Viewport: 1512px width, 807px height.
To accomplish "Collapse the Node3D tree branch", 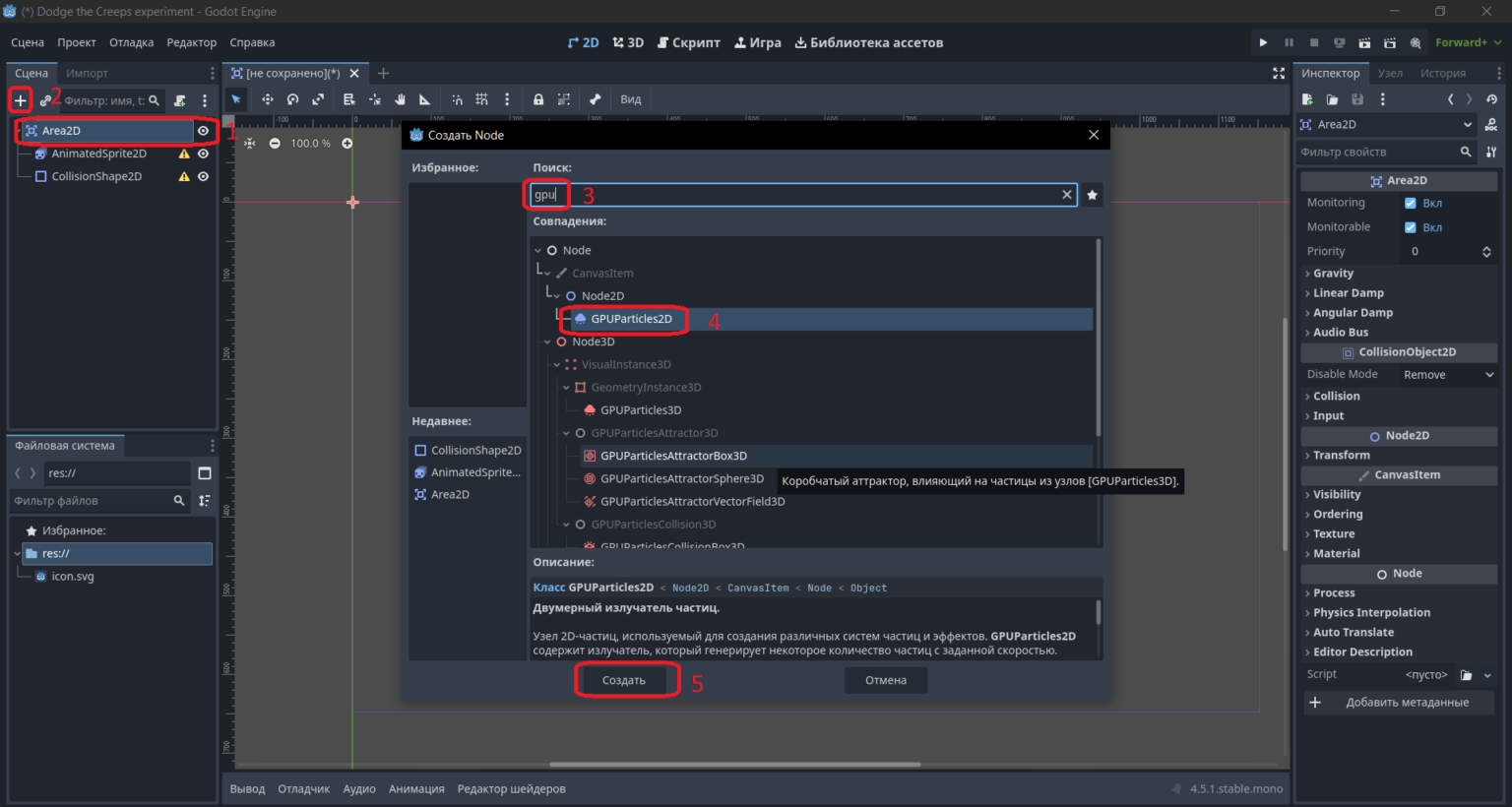I will 548,342.
